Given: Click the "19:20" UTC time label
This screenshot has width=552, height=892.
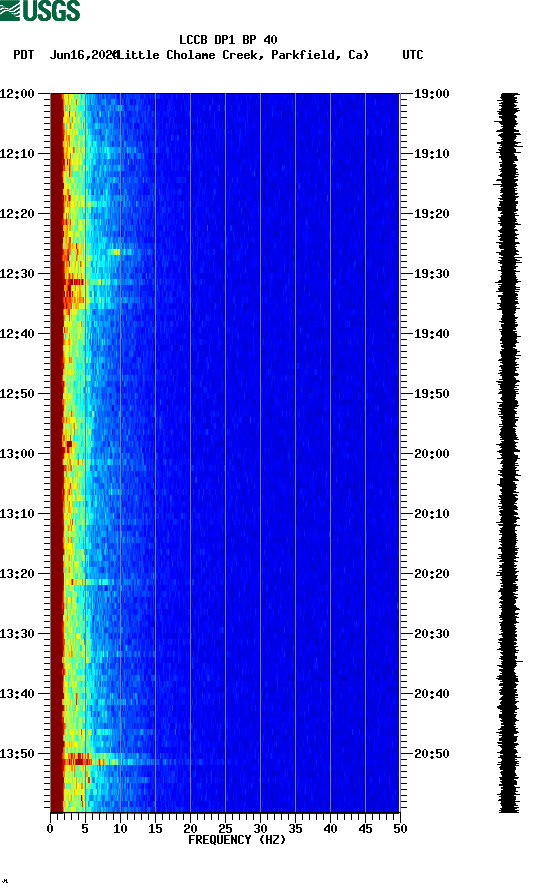Looking at the screenshot, I should 431,214.
